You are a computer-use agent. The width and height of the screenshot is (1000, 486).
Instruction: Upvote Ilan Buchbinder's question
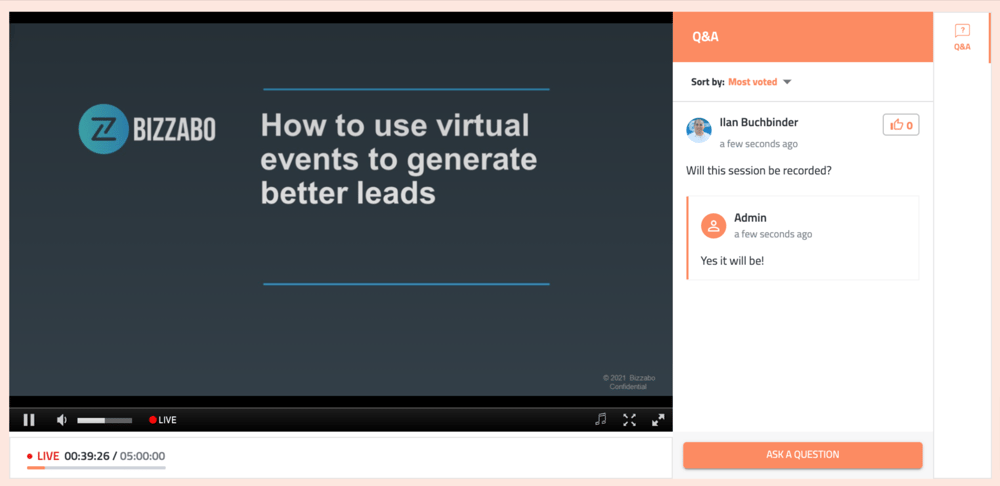coord(901,125)
